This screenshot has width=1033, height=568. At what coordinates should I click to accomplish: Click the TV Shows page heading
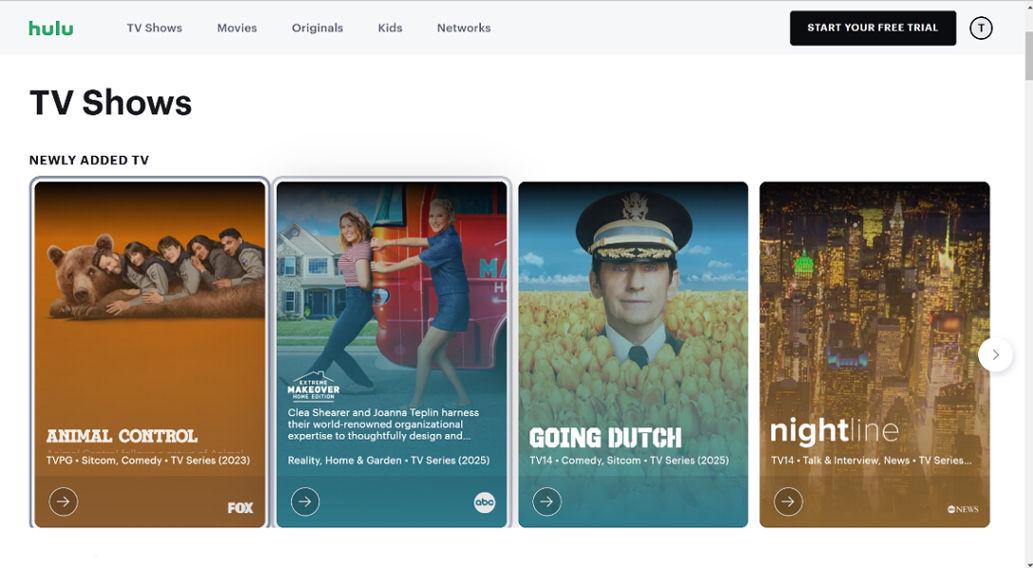point(111,103)
